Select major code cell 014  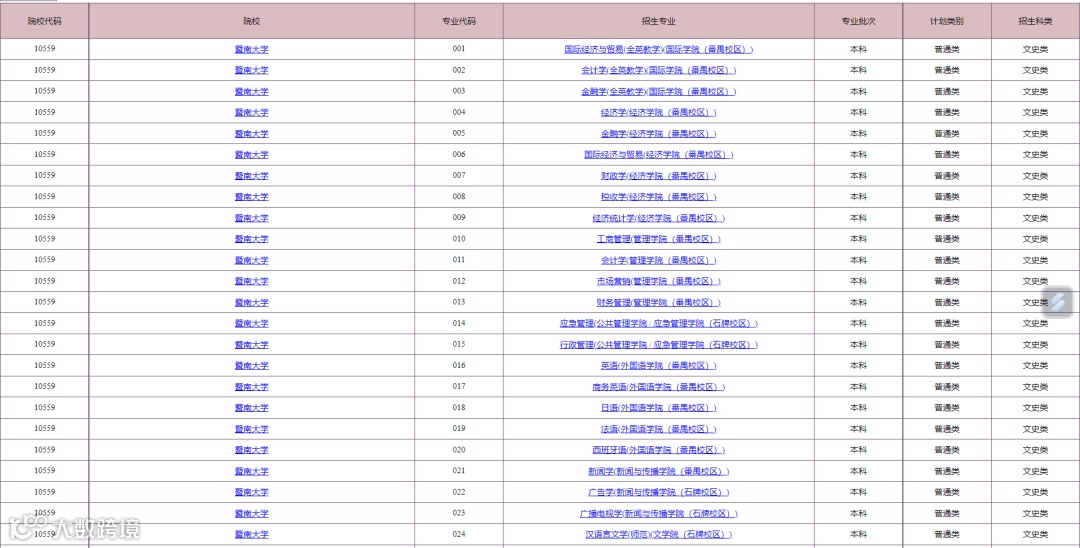pos(459,323)
